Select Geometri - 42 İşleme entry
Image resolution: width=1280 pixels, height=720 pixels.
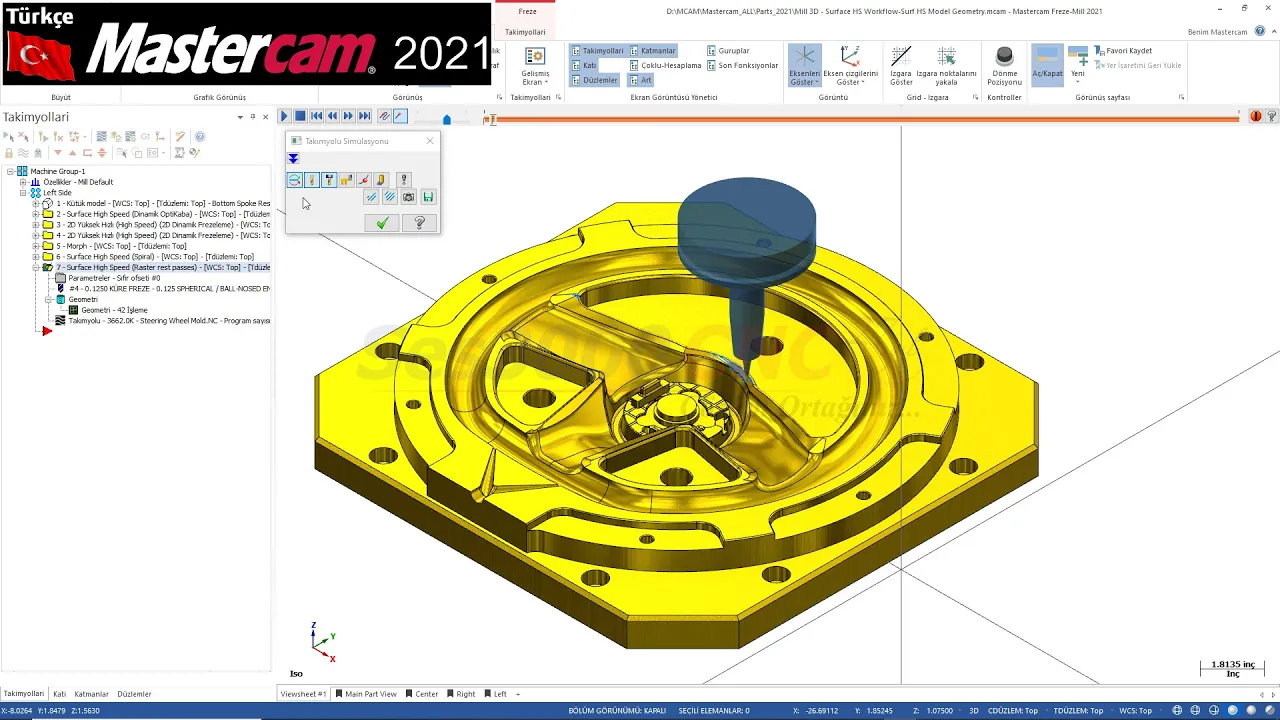click(x=114, y=310)
